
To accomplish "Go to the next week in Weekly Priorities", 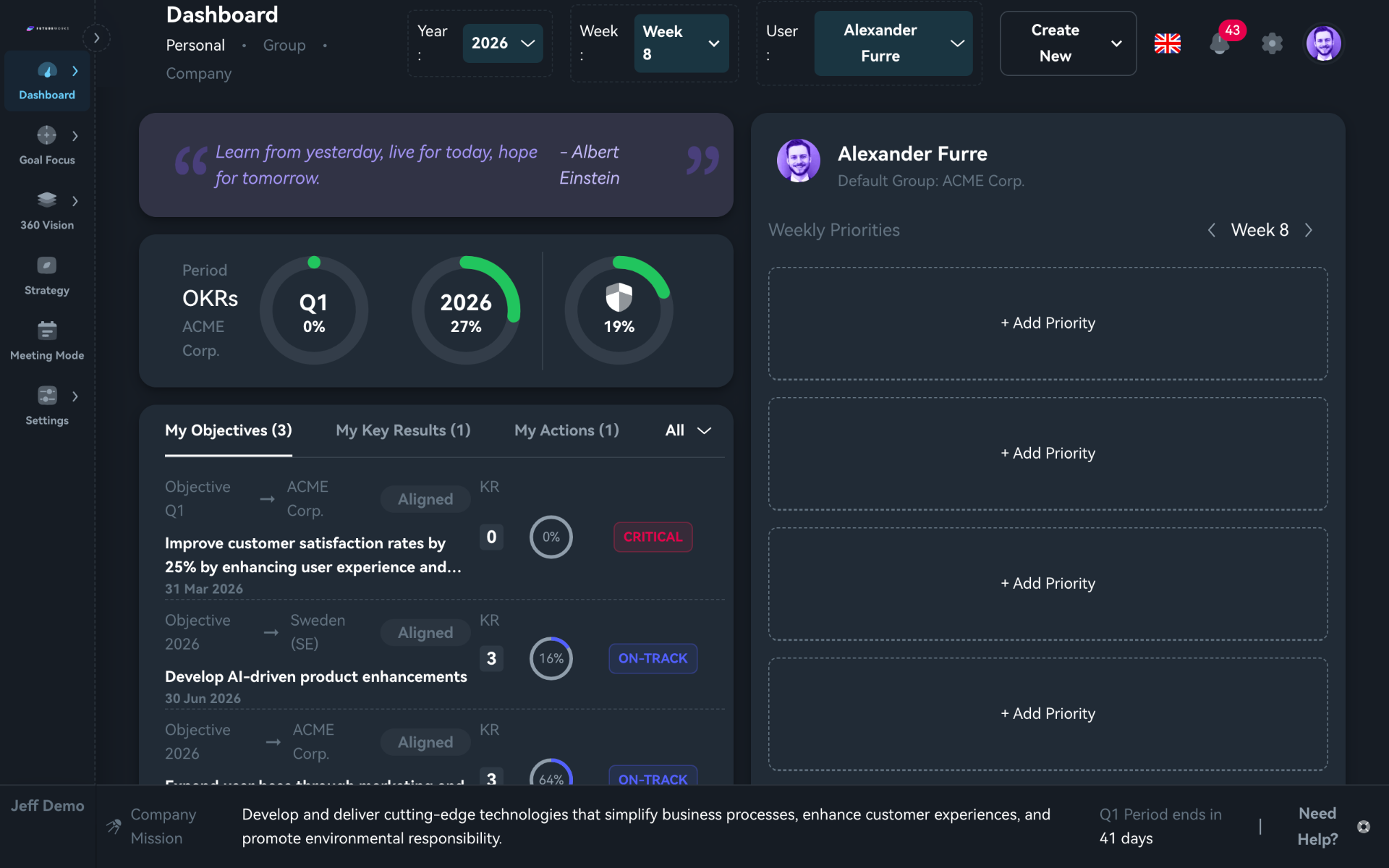I will point(1309,230).
